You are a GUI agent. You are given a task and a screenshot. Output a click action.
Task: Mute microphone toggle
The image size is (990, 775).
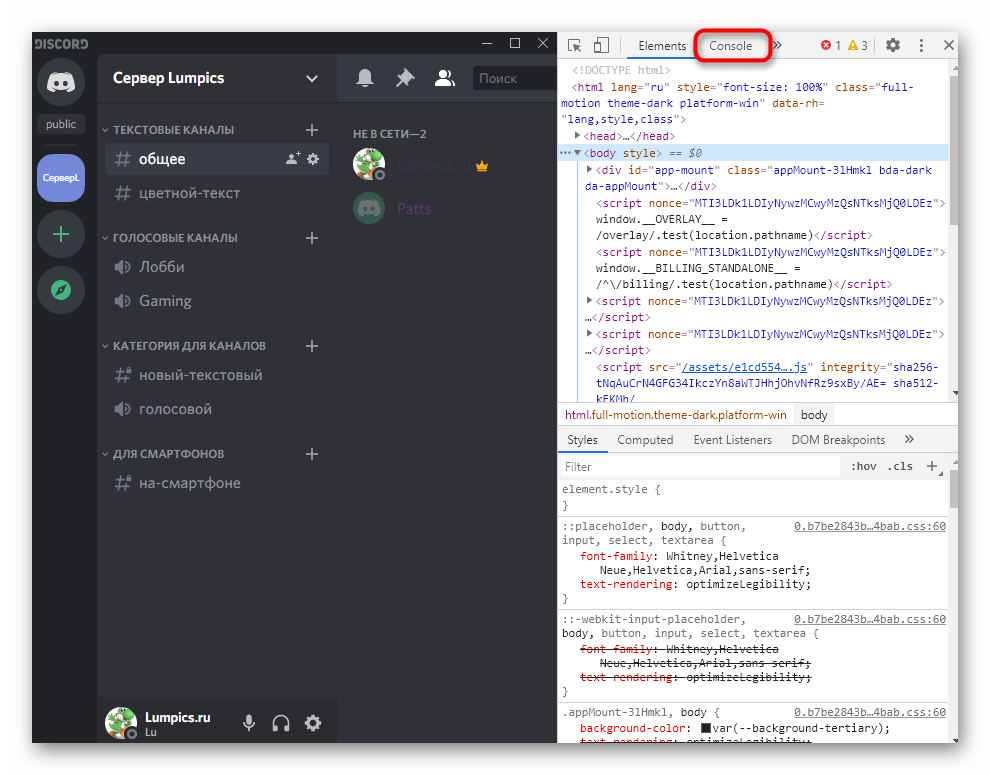coord(249,723)
